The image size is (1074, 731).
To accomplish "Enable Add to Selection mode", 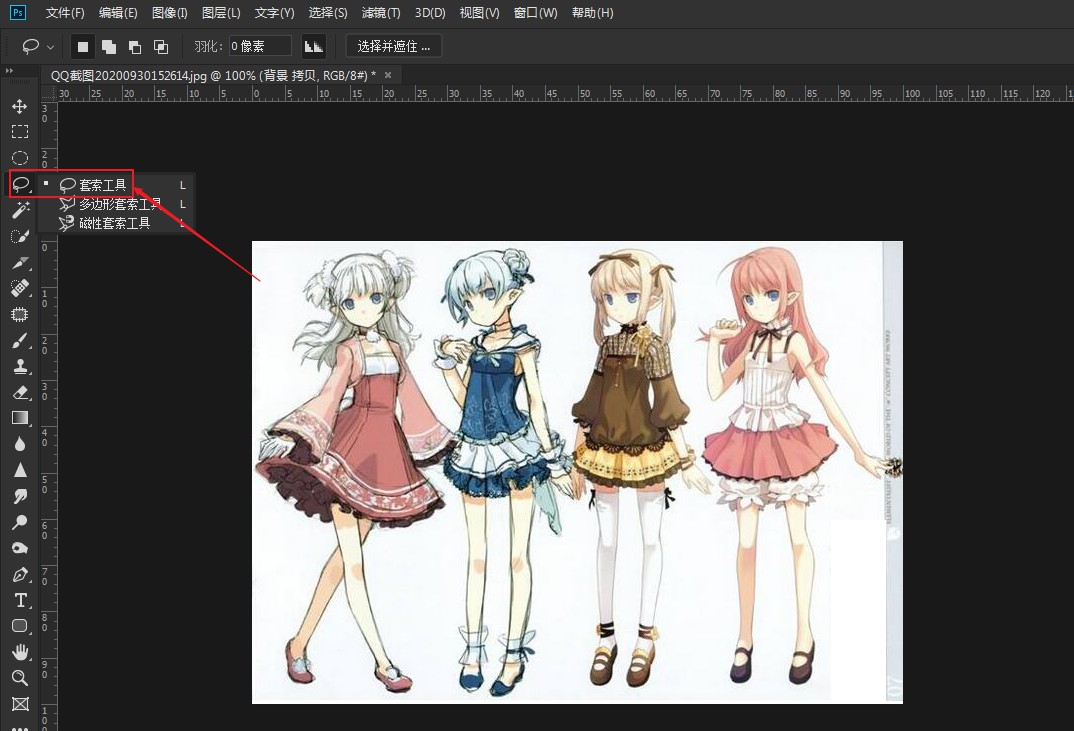I will coord(108,45).
